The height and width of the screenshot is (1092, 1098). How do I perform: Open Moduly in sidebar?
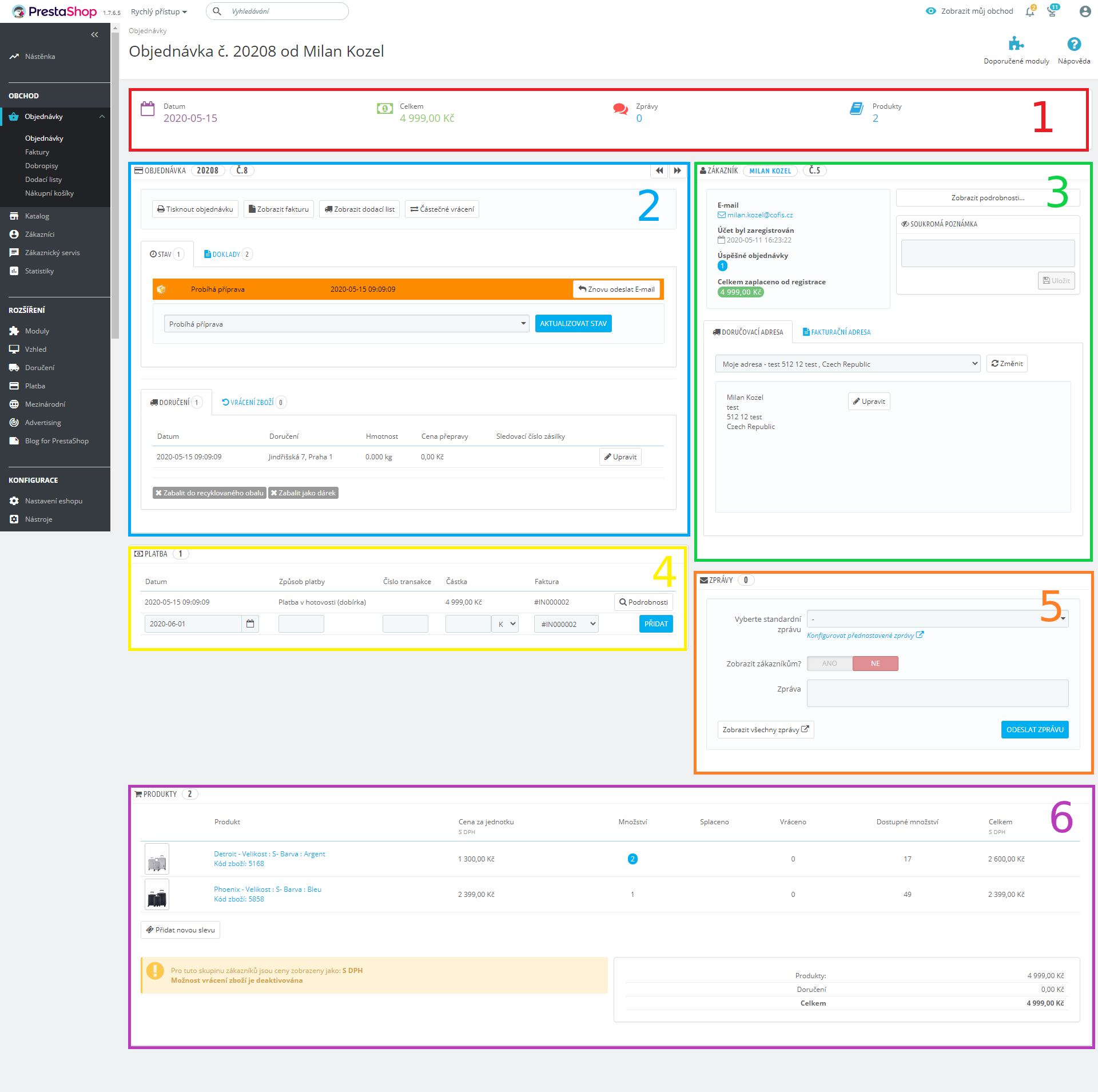[x=37, y=331]
